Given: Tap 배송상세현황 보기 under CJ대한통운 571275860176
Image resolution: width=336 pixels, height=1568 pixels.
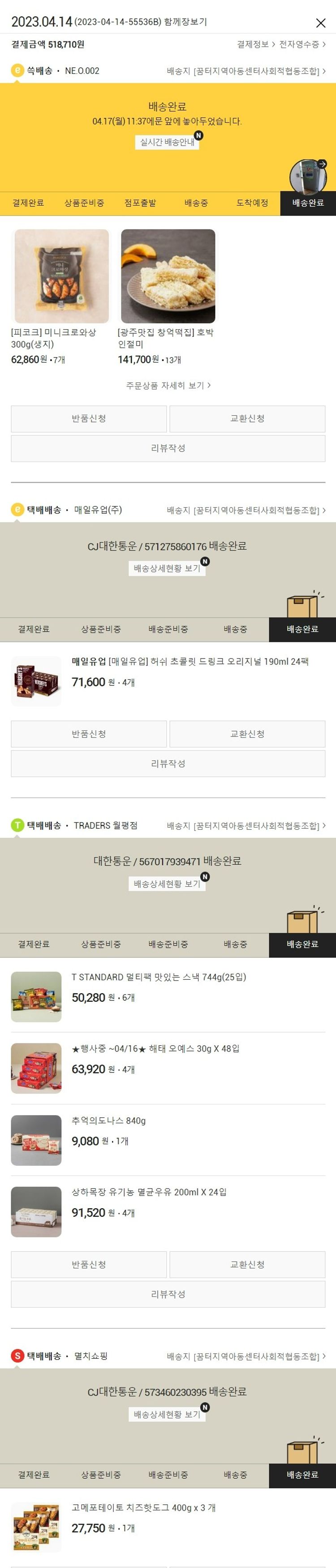Looking at the screenshot, I should (168, 568).
